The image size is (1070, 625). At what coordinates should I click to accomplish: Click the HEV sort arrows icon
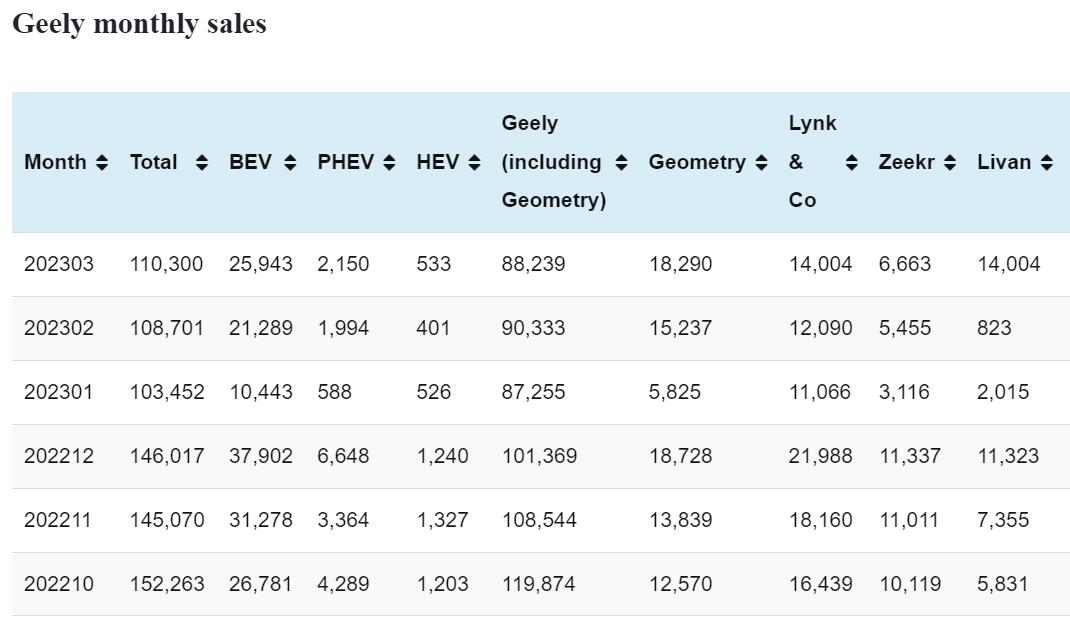474,162
